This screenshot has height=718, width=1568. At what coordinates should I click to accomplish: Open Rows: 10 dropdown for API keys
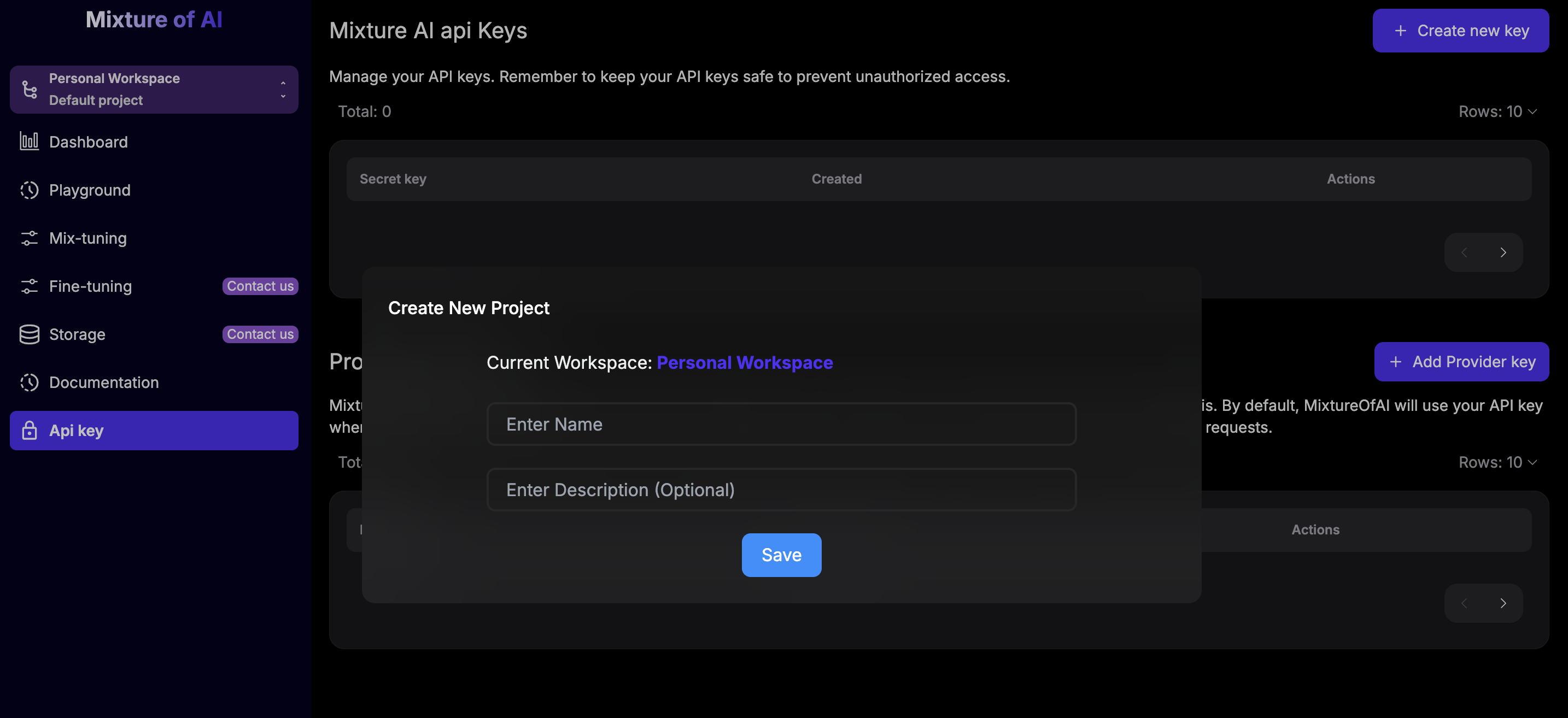[1497, 111]
